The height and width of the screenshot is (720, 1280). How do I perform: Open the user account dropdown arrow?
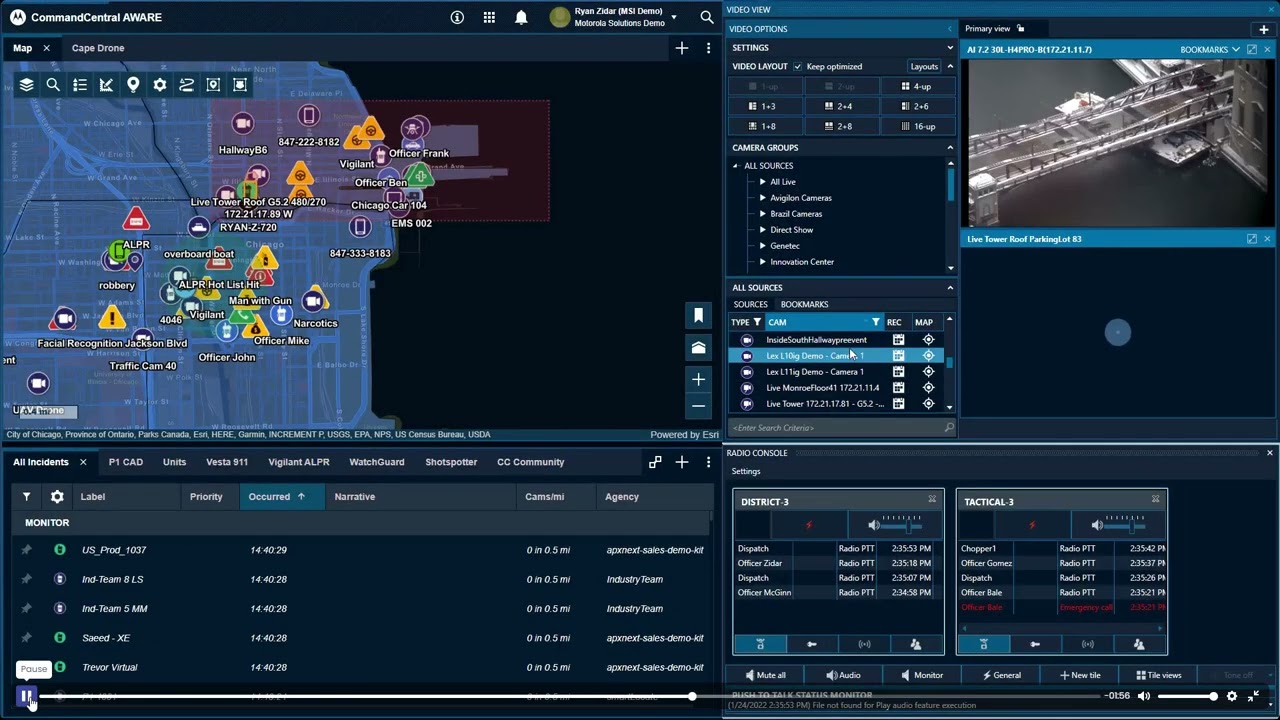[674, 17]
